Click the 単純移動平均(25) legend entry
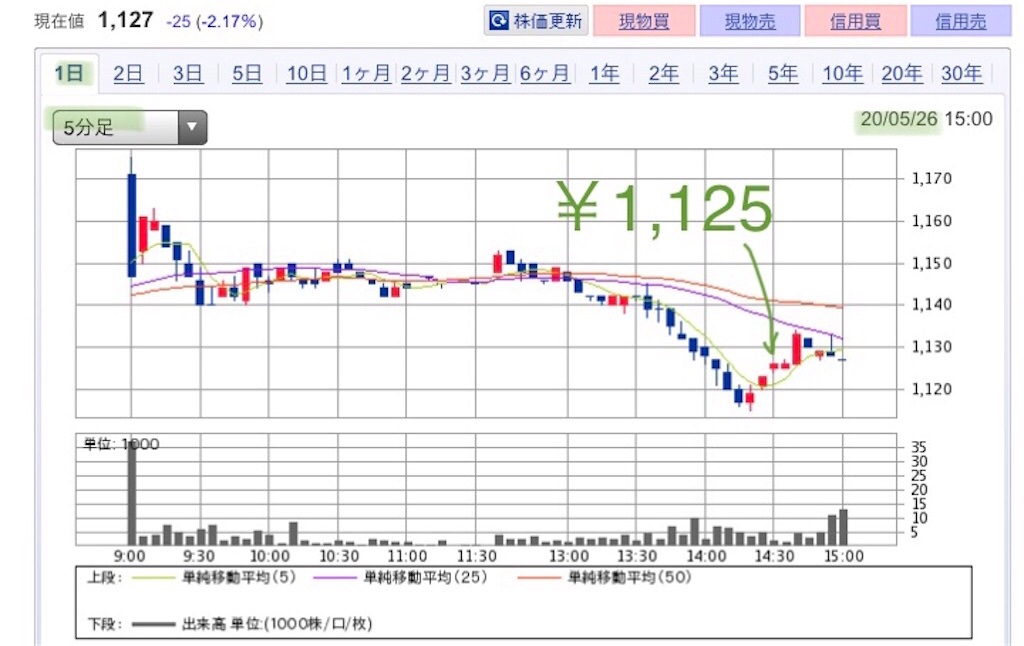1024x646 pixels. click(x=400, y=577)
